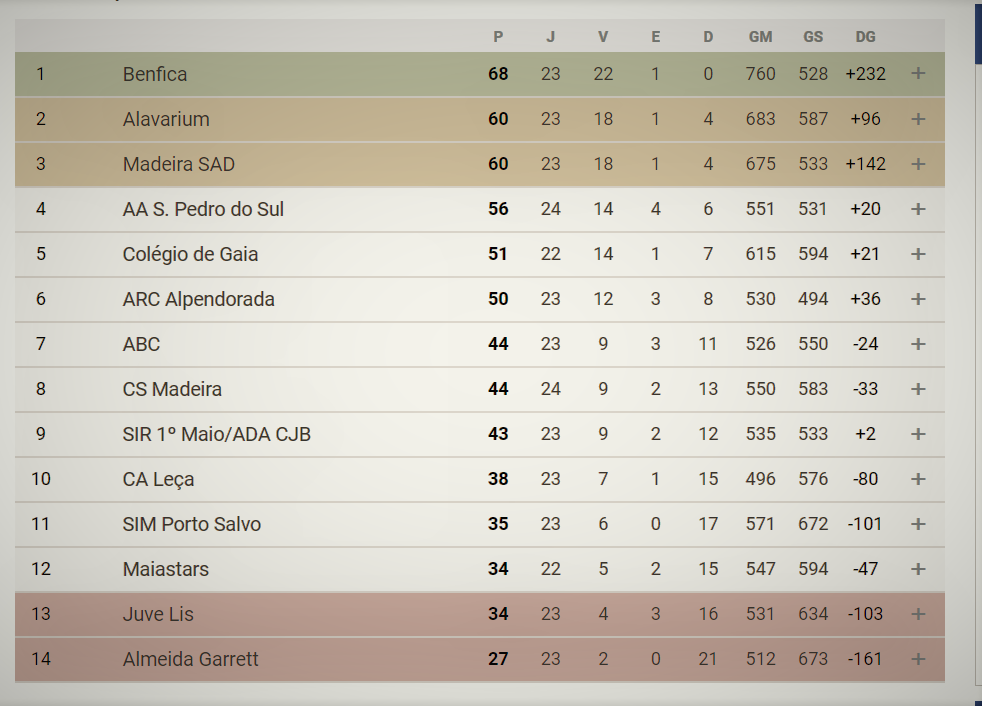The width and height of the screenshot is (982, 706).
Task: Click the plus icon on ABC row
Action: tap(918, 344)
